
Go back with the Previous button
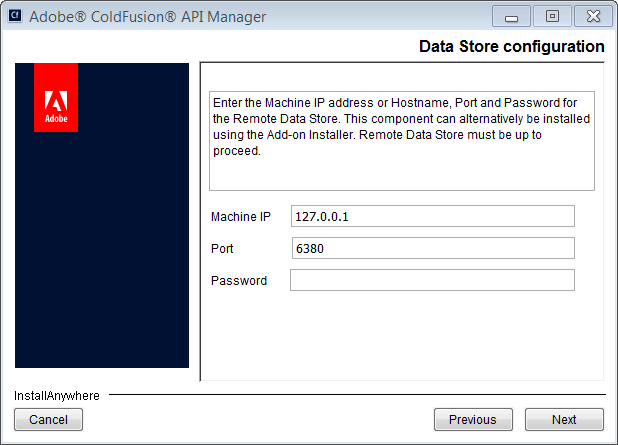click(x=473, y=420)
